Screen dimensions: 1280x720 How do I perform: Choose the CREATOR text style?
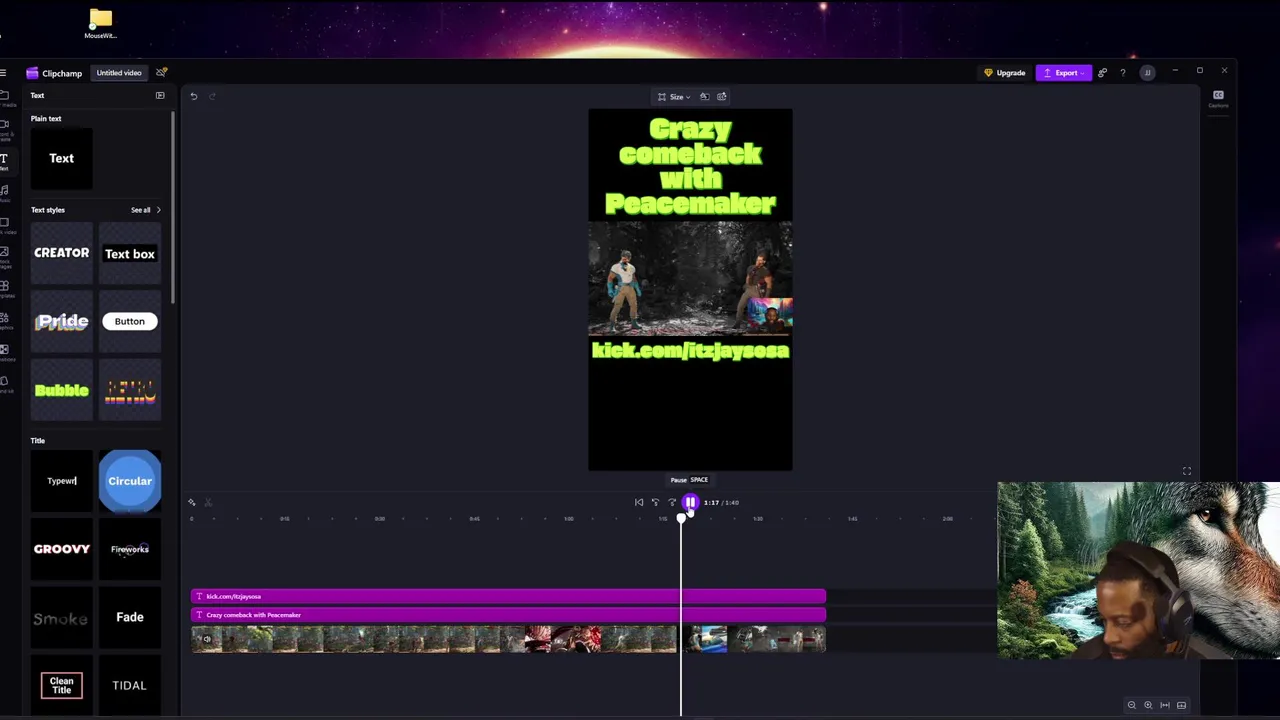pos(62,253)
